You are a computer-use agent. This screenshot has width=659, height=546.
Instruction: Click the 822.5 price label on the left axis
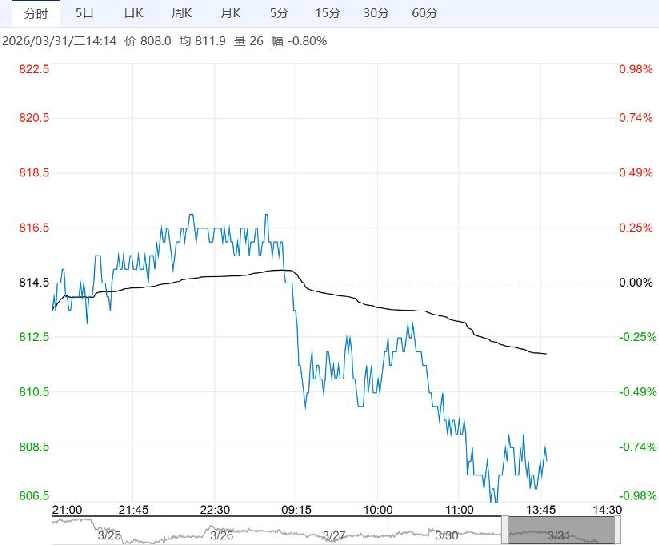point(35,68)
